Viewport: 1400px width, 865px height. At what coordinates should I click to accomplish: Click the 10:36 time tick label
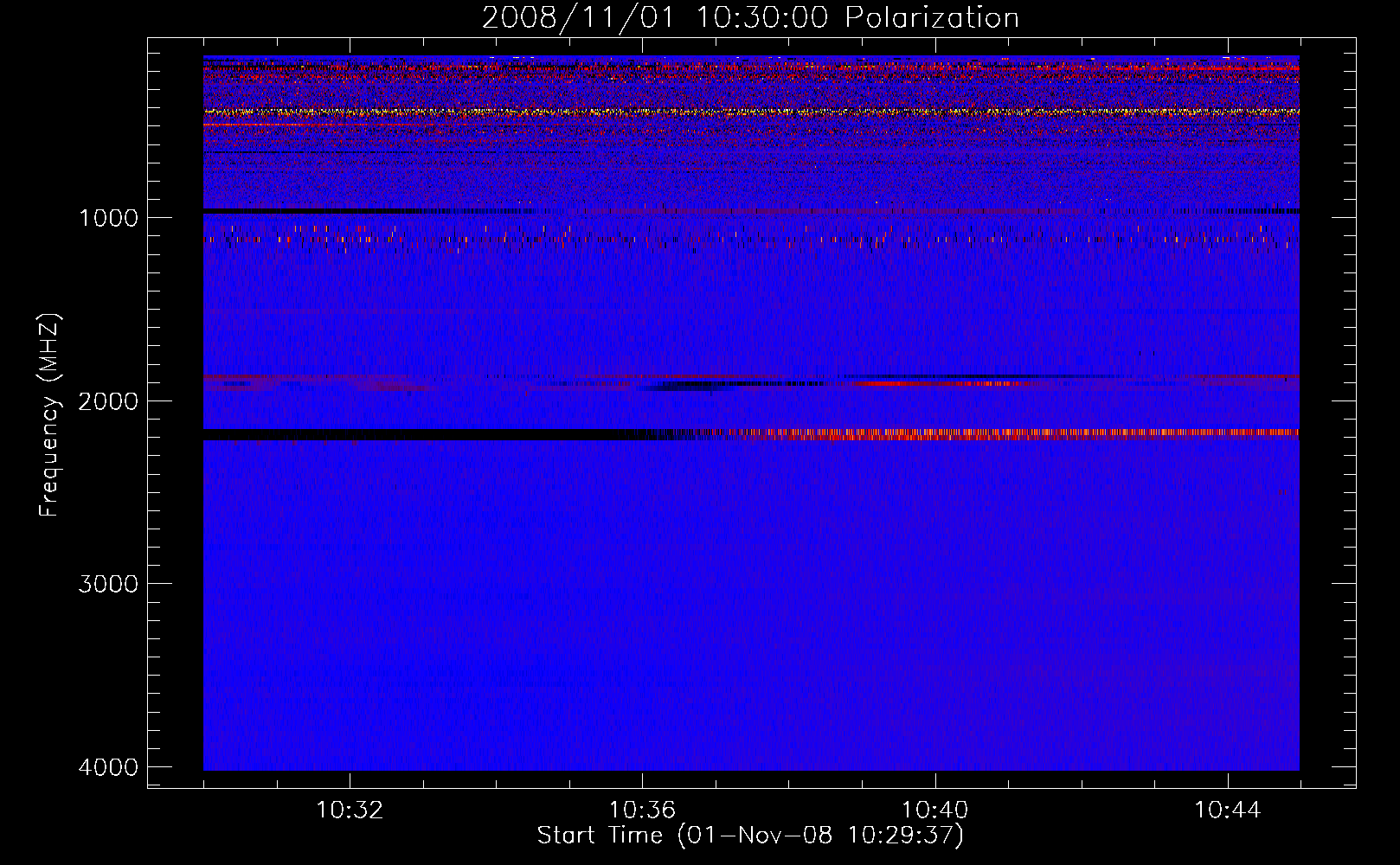[x=642, y=811]
